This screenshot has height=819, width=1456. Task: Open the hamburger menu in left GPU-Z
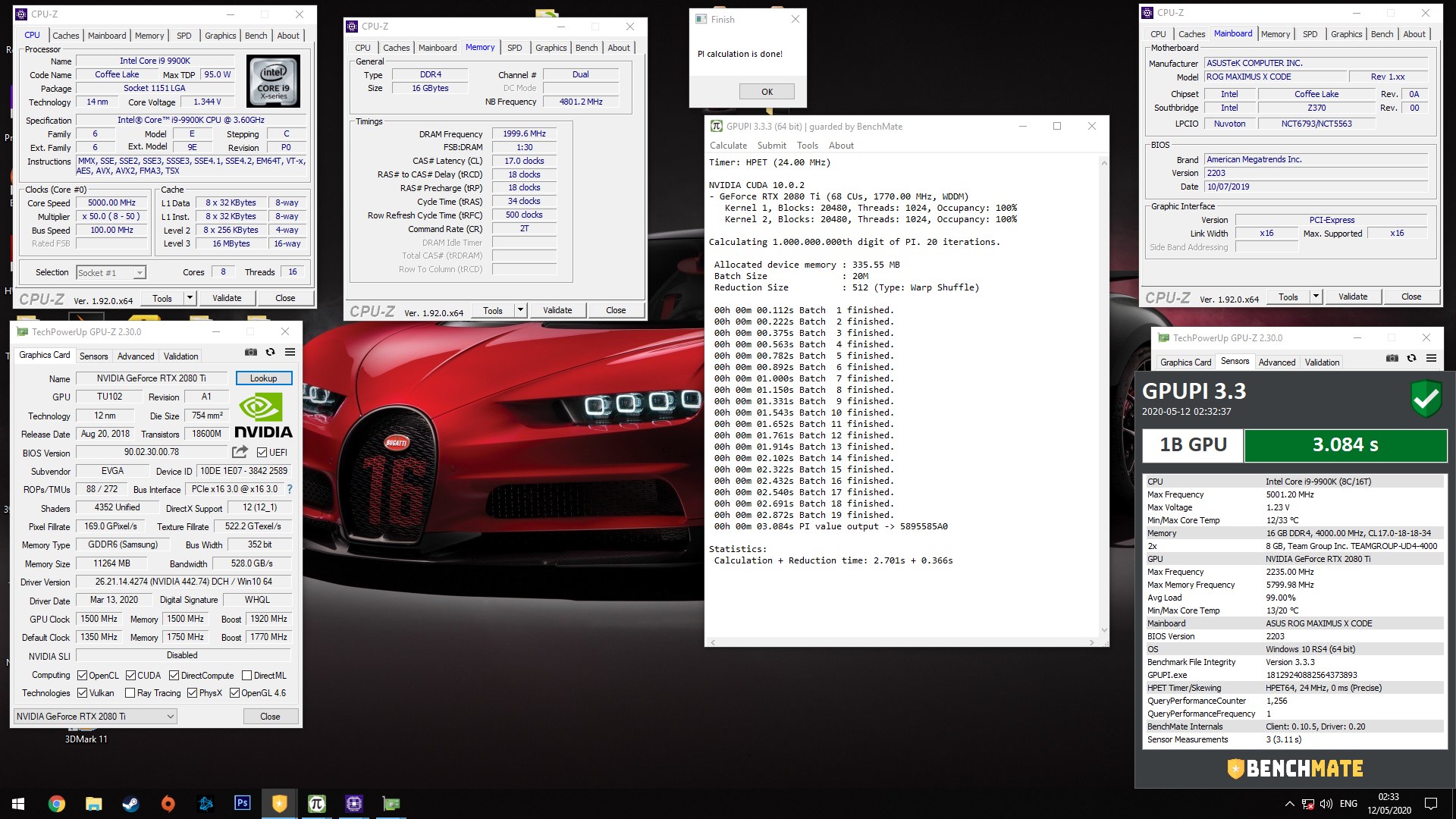coord(290,352)
